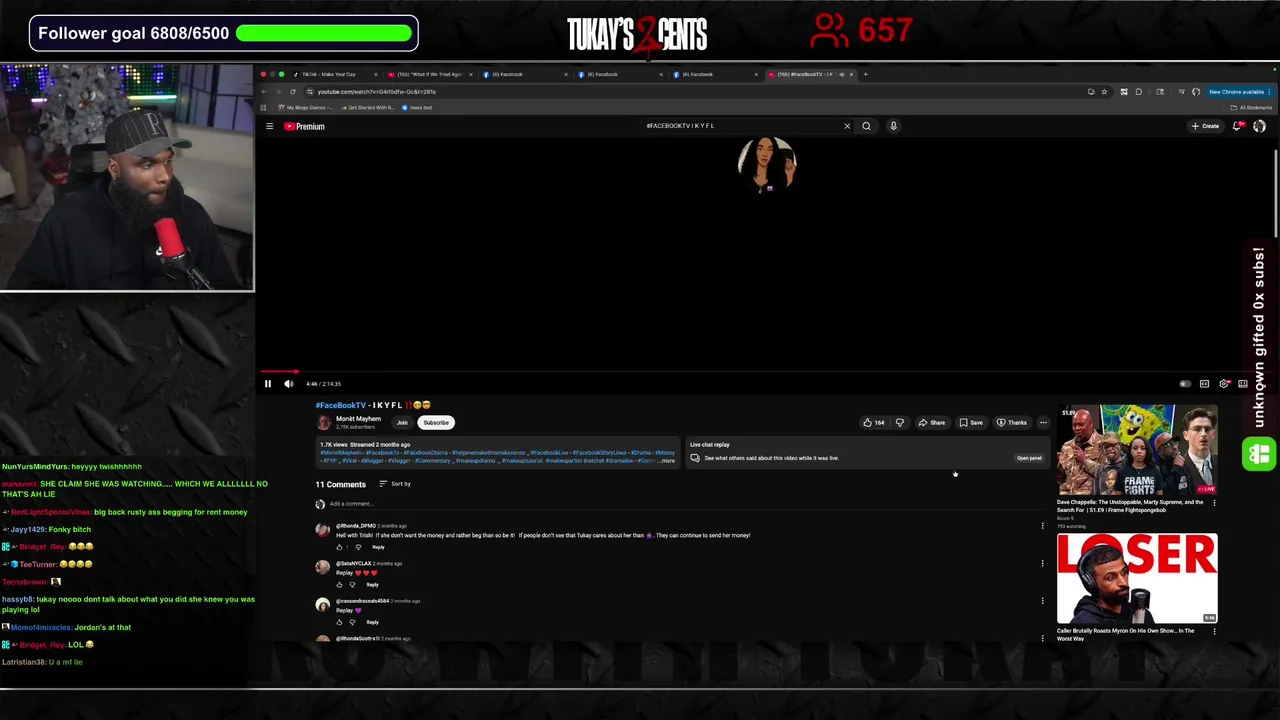Image resolution: width=1280 pixels, height=720 pixels.
Task: Open All Bookmarks folder
Action: coord(1251,107)
